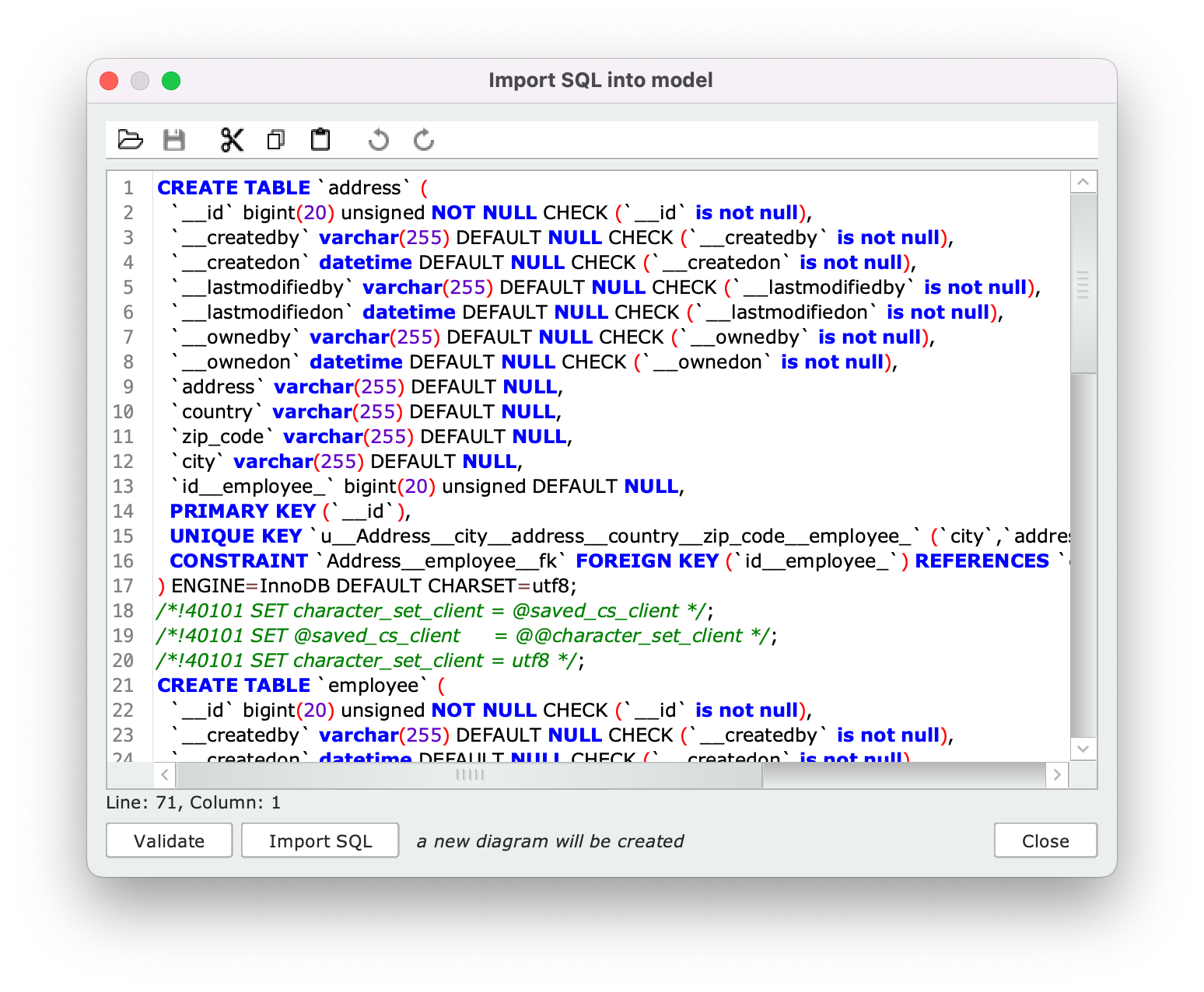The image size is (1204, 992).
Task: Click the id__employee_ bigint column line
Action: tap(427, 487)
